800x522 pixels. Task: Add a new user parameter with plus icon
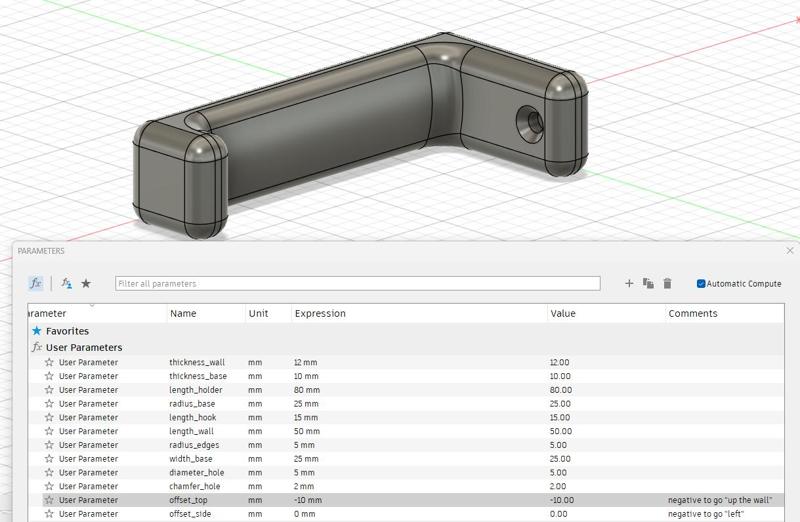coord(629,283)
